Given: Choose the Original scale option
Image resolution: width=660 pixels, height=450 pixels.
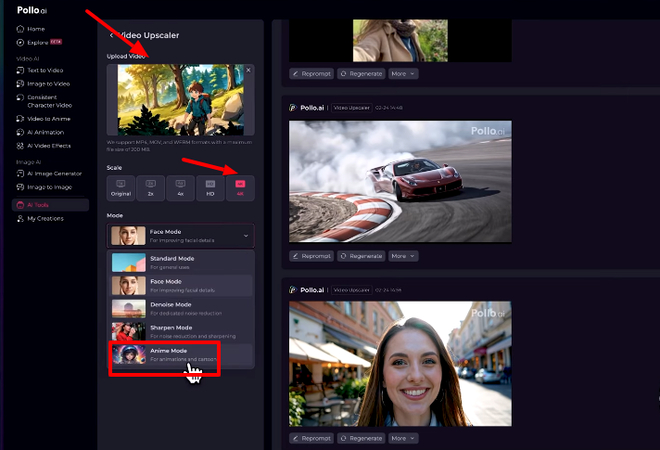Looking at the screenshot, I should click(121, 187).
